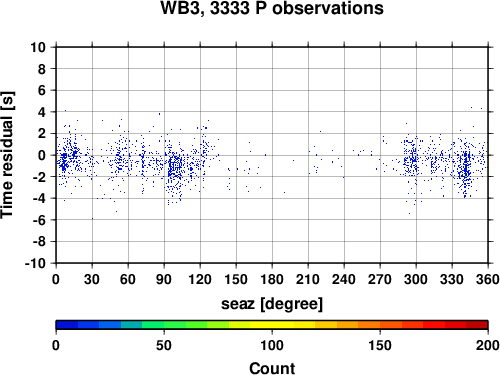Click the colorbar tick label 50

(164, 345)
